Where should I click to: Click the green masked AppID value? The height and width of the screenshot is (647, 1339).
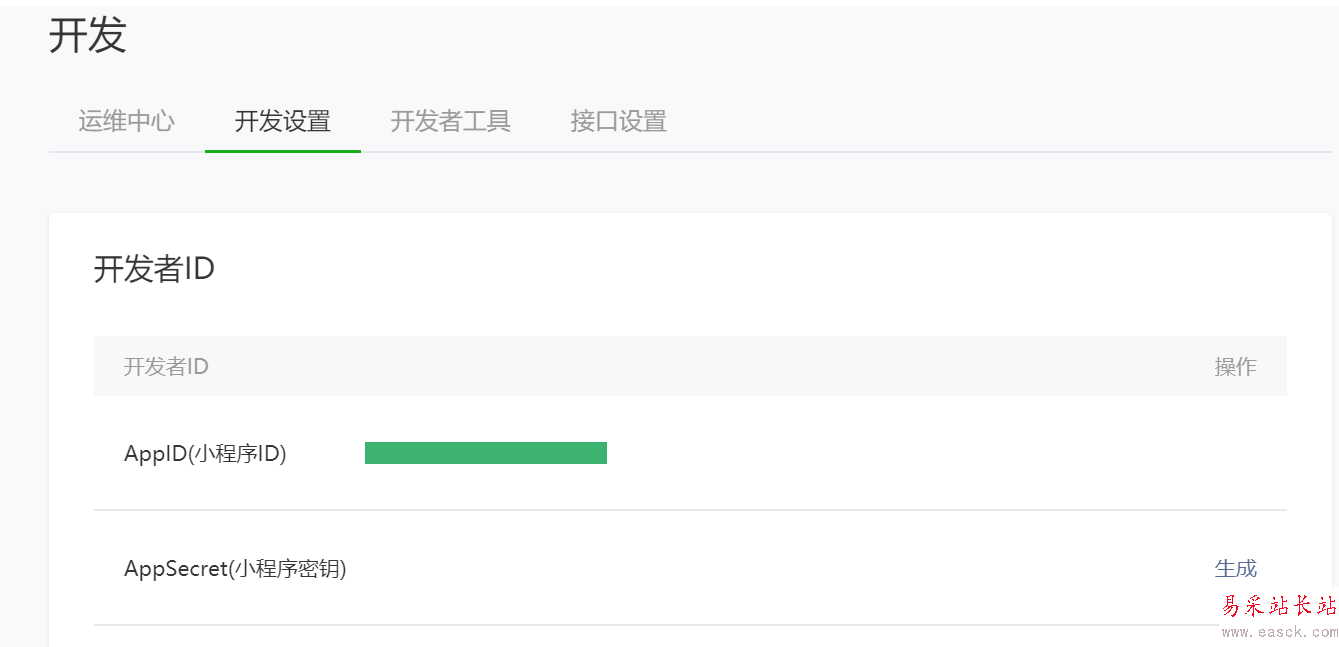coord(485,453)
